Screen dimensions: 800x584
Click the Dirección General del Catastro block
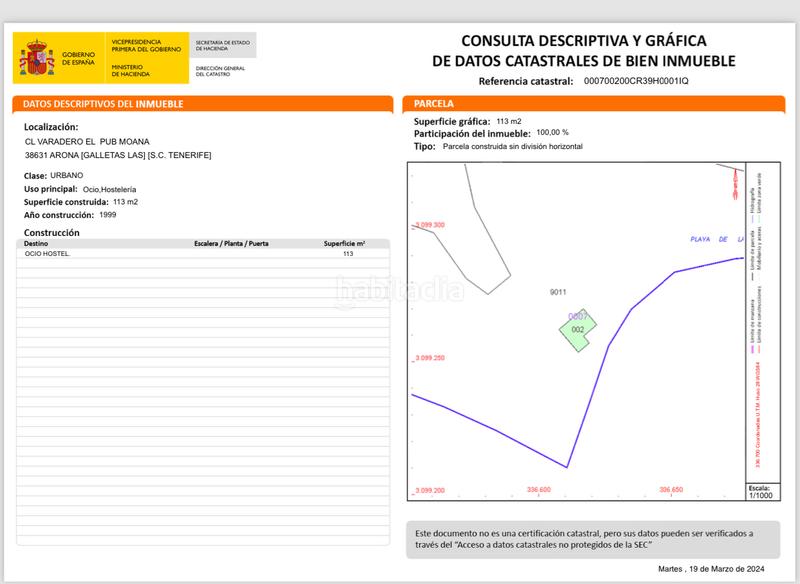tap(221, 70)
